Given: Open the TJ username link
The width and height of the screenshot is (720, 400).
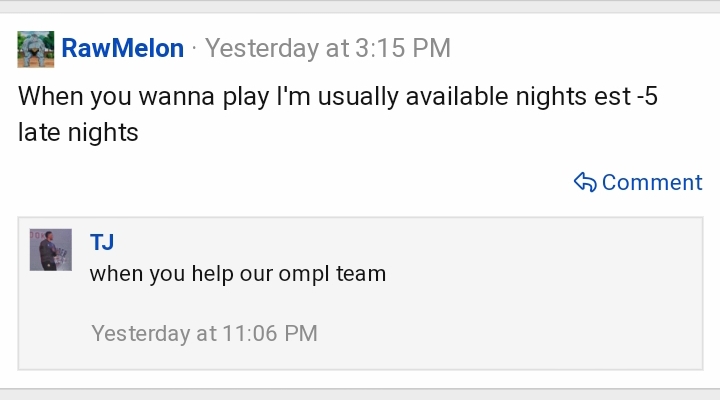Looking at the screenshot, I should 102,242.
